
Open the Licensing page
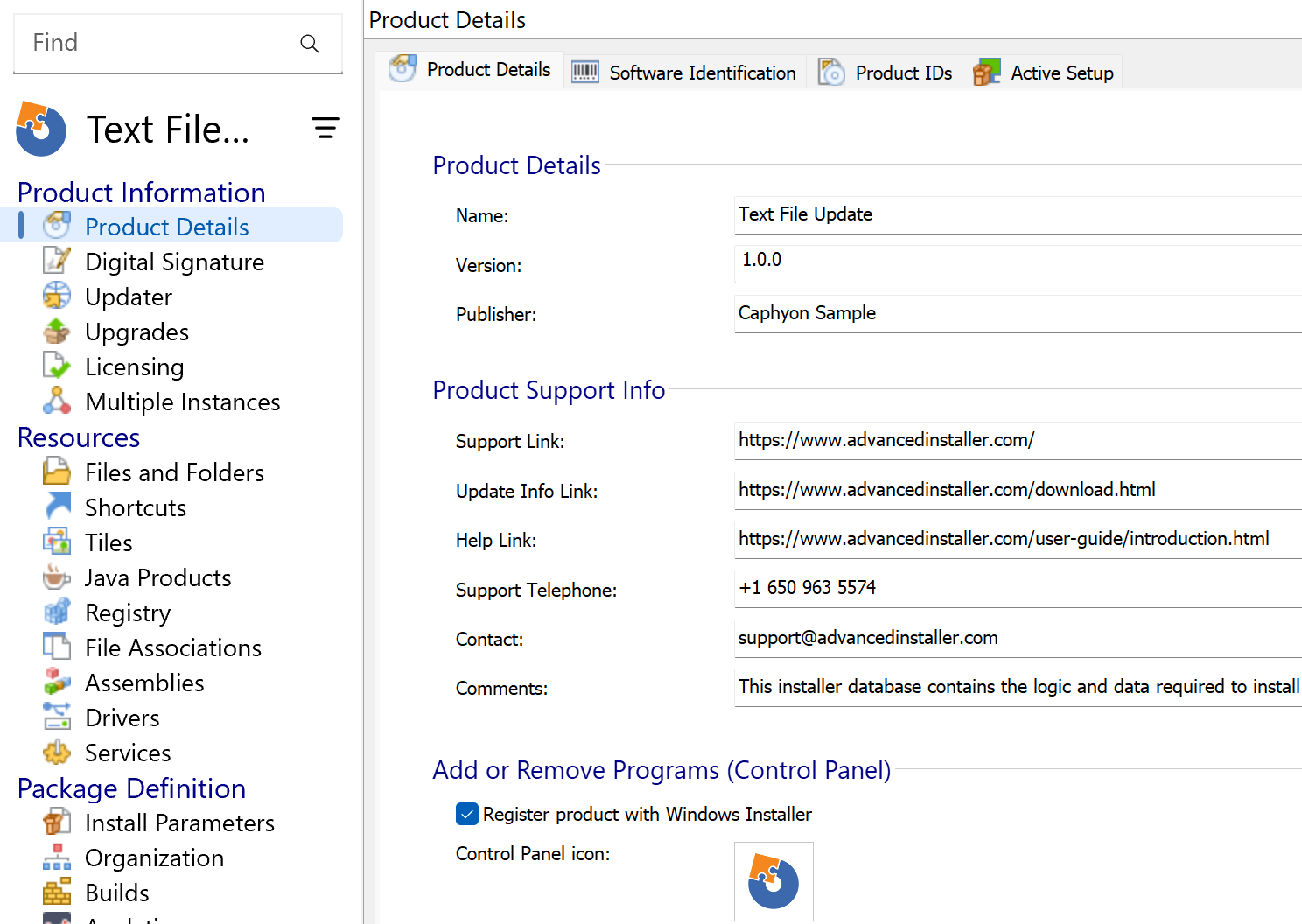(134, 367)
